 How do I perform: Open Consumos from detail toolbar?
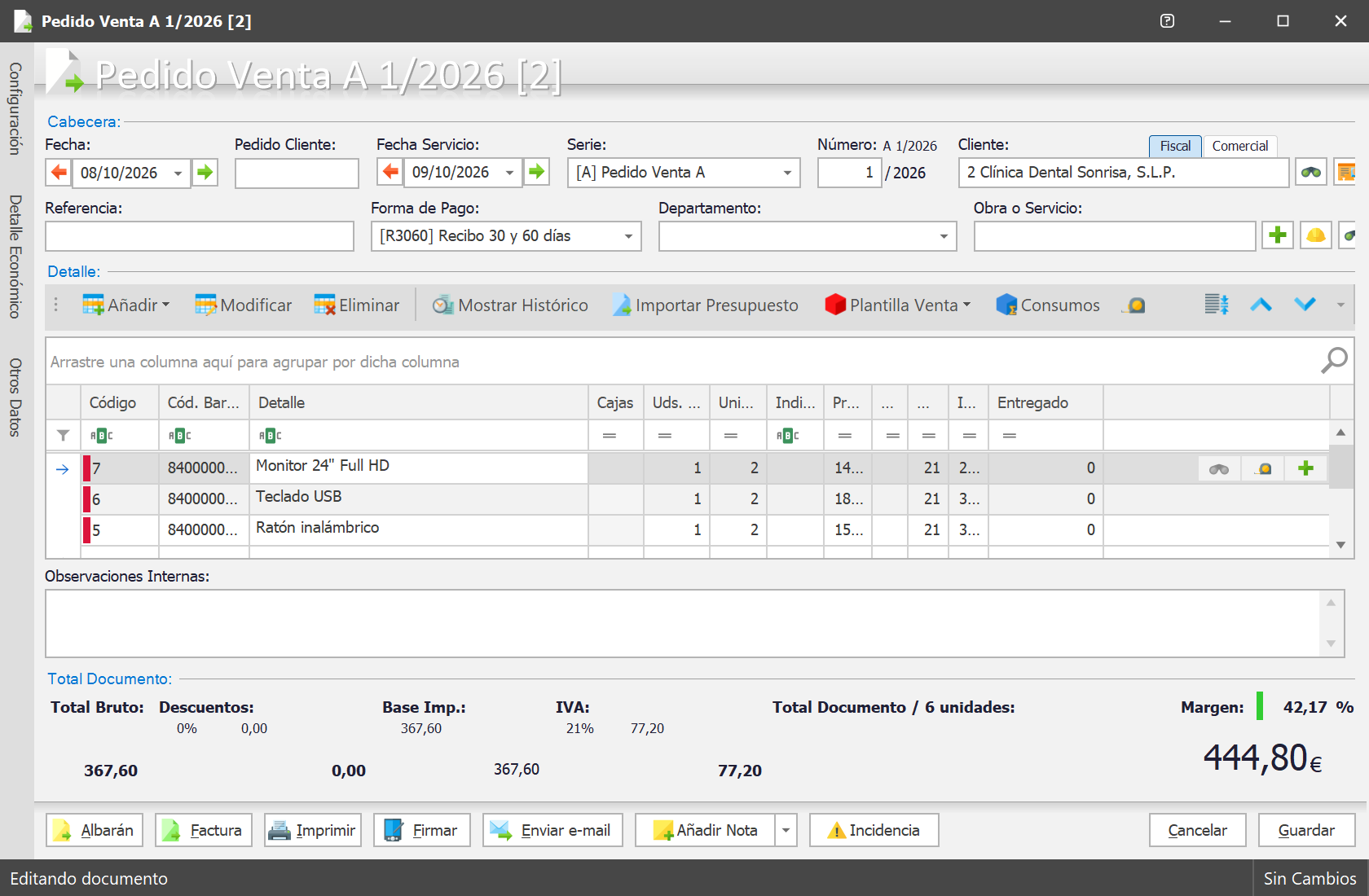click(1048, 305)
